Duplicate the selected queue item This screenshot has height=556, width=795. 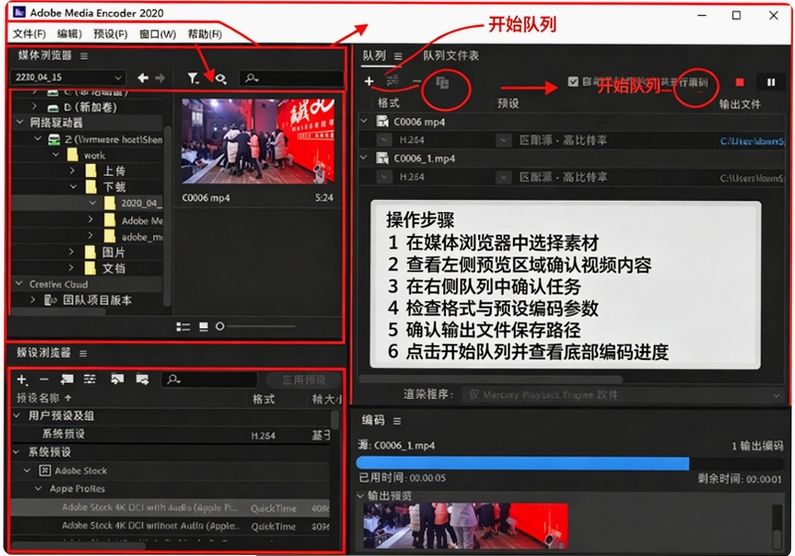pyautogui.click(x=442, y=83)
